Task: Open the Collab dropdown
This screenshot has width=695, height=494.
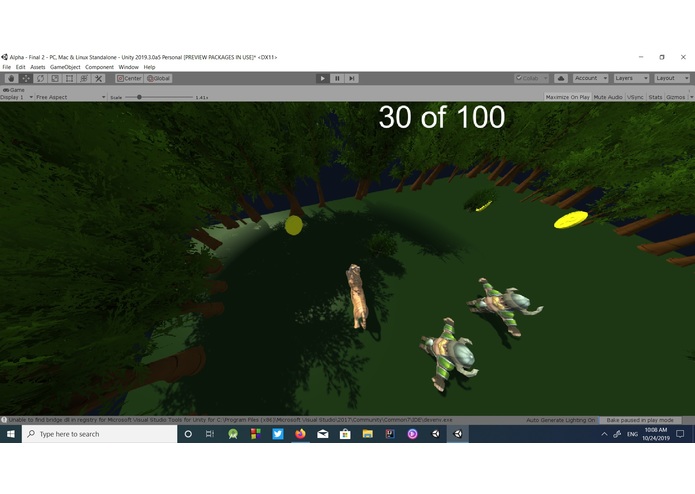Action: (x=531, y=78)
